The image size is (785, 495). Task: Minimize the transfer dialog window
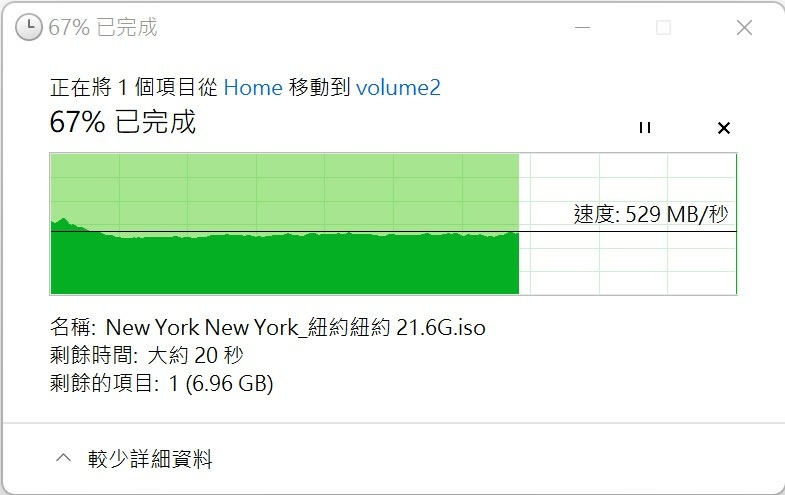(x=582, y=28)
